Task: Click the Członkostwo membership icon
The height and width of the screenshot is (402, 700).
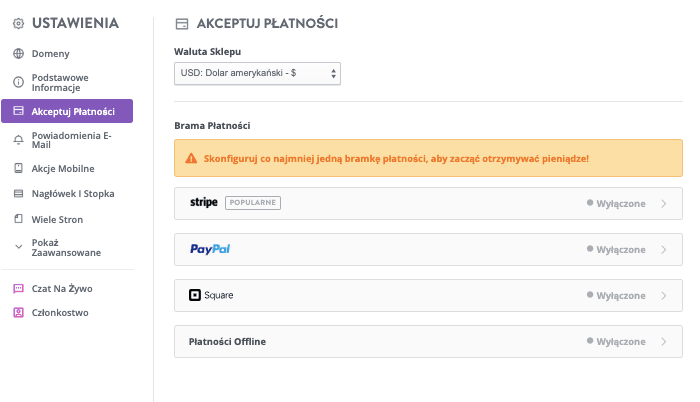Action: 18,312
